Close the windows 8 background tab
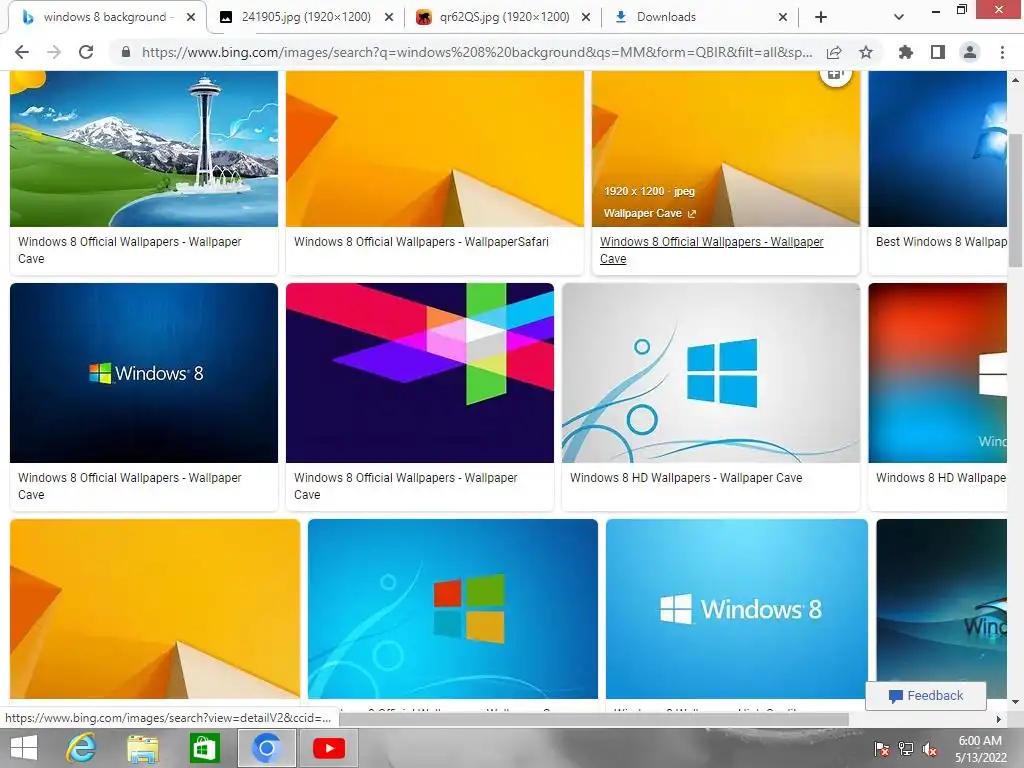Screen dimensions: 1024x768 click(191, 17)
